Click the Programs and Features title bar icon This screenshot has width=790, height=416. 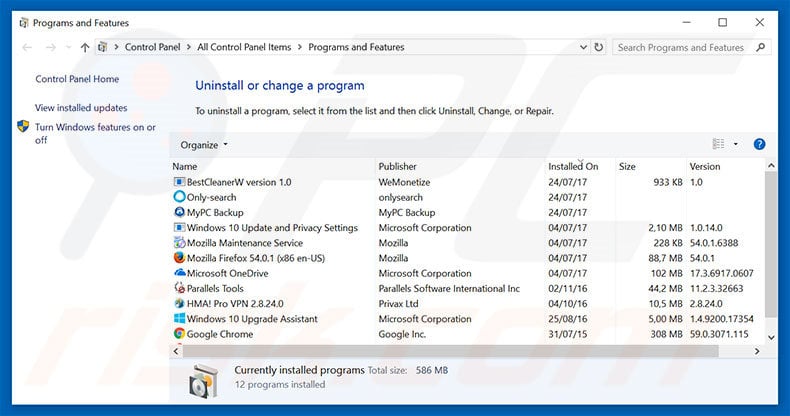pos(24,23)
